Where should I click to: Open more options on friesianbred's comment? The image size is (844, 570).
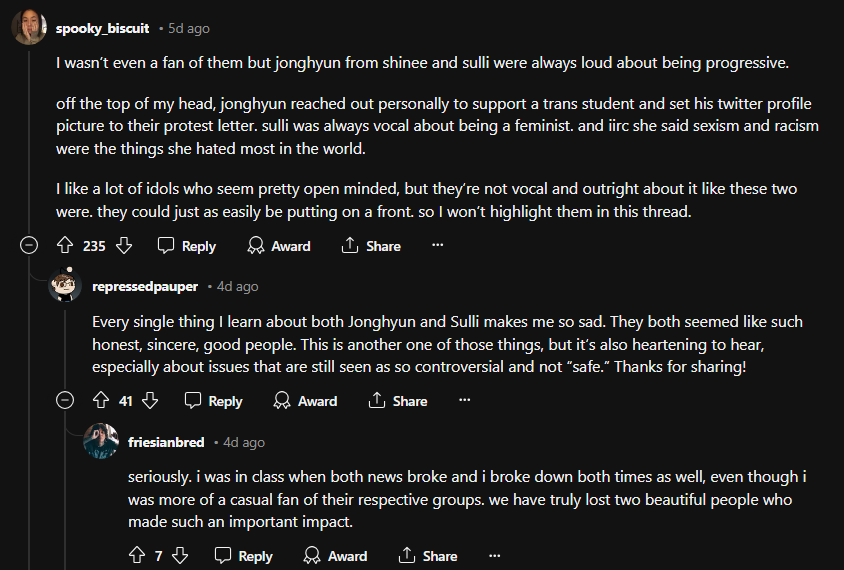coord(493,556)
